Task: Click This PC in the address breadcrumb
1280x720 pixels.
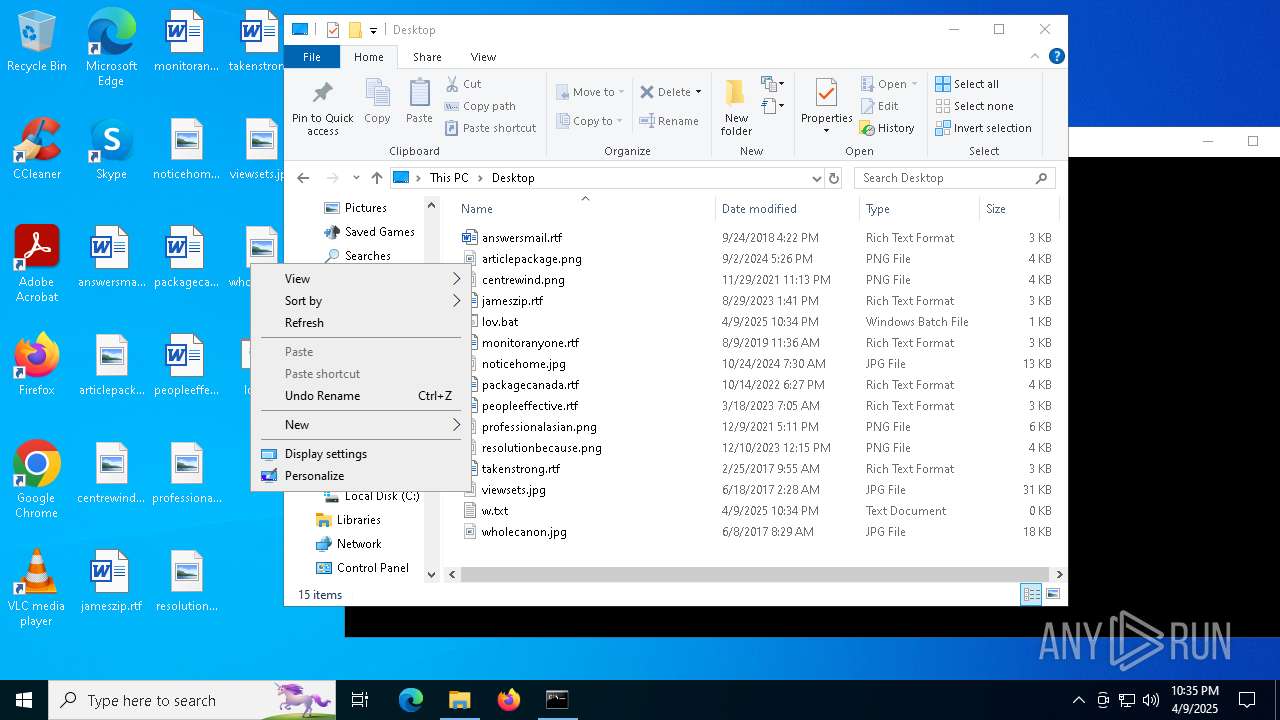Action: 448,178
